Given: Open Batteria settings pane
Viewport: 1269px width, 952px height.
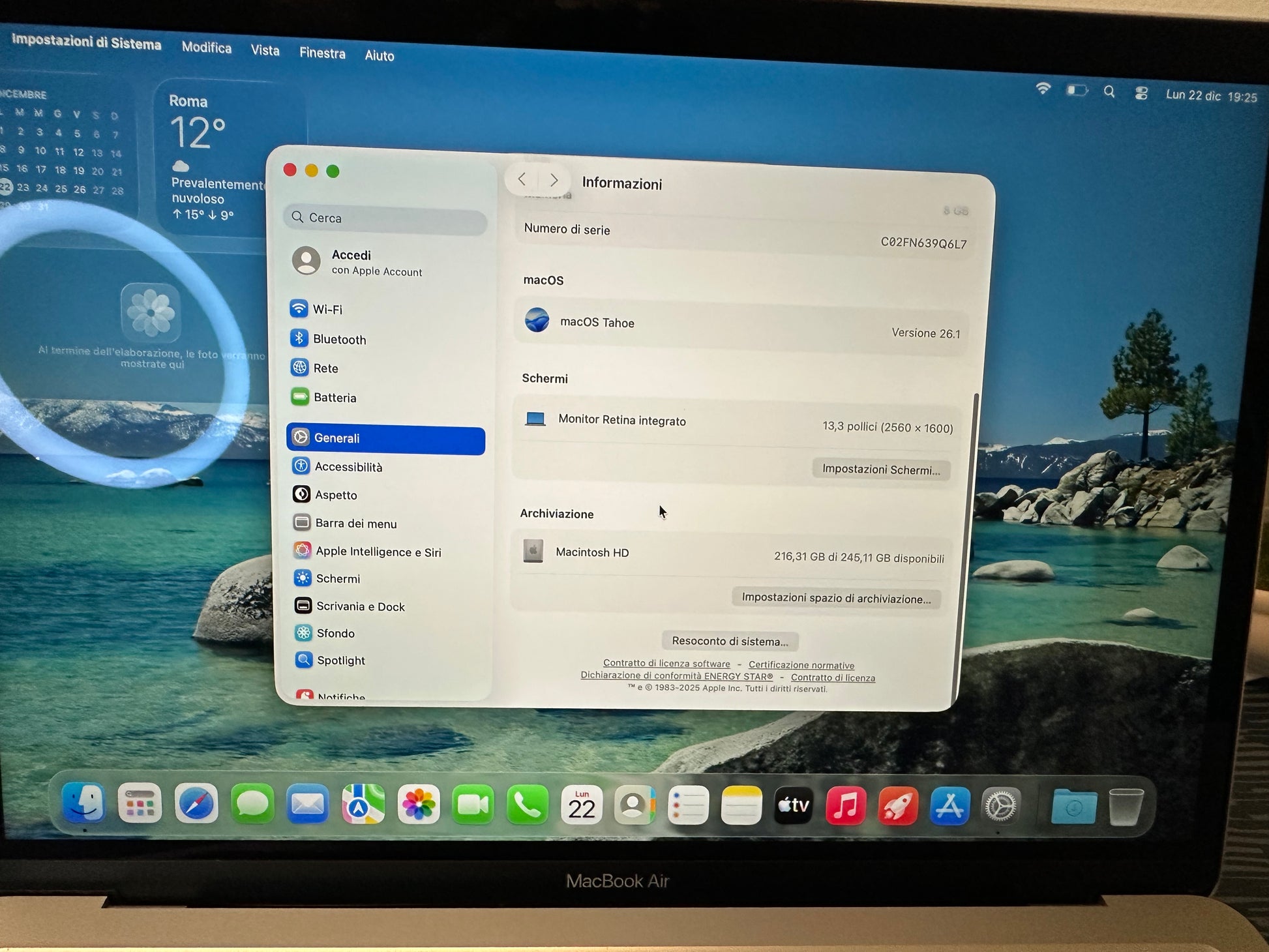Looking at the screenshot, I should [334, 398].
